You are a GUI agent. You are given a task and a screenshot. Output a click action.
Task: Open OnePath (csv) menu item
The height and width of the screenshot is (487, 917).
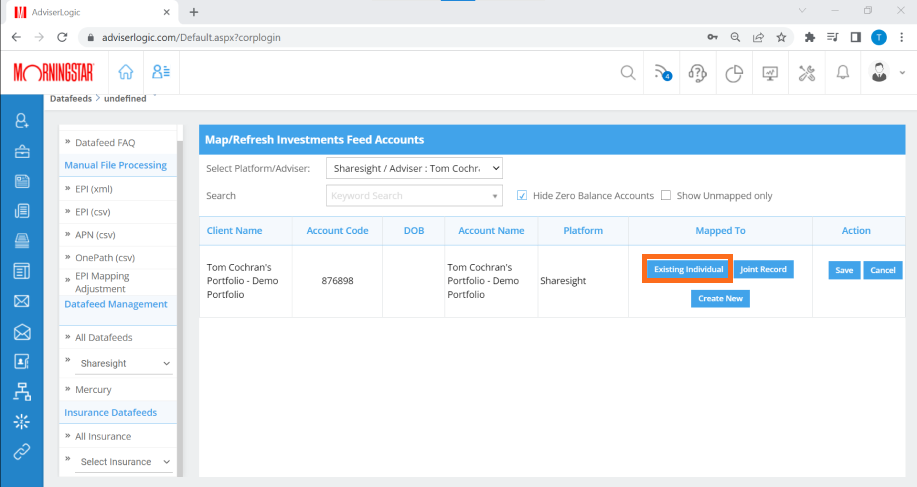[x=105, y=257]
